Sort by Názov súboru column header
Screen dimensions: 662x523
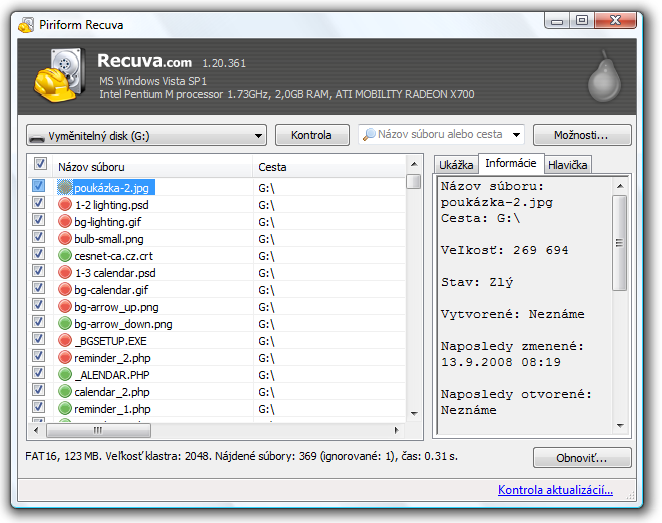[152, 167]
